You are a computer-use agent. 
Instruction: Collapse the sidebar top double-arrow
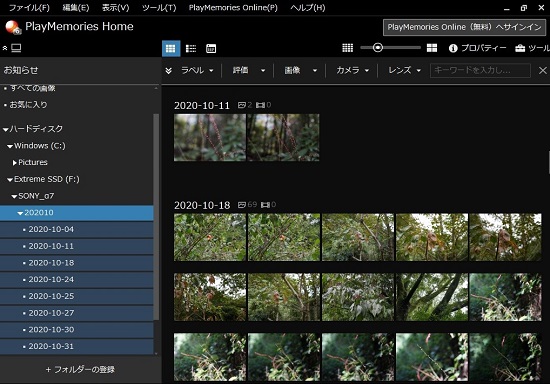coord(5,48)
